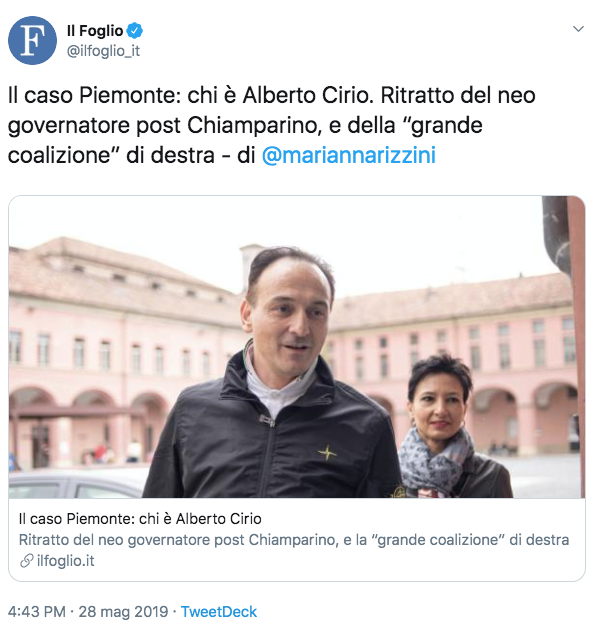The width and height of the screenshot is (594, 633).
Task: Open the @mariannarizzini mention
Action: [349, 155]
